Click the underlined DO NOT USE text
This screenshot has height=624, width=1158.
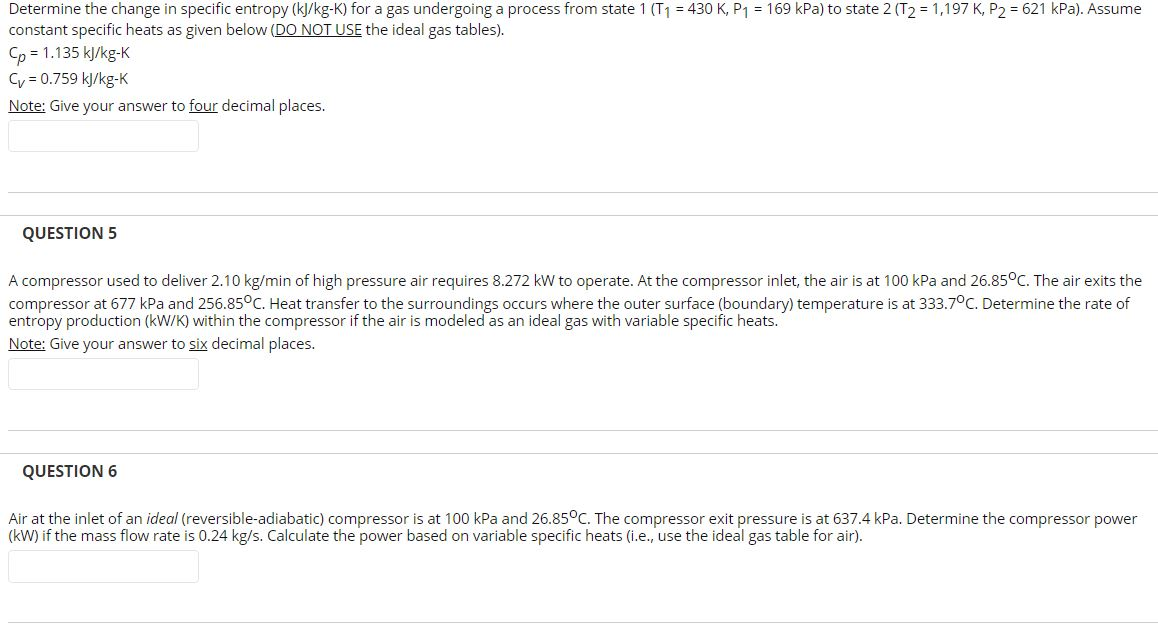pos(318,29)
